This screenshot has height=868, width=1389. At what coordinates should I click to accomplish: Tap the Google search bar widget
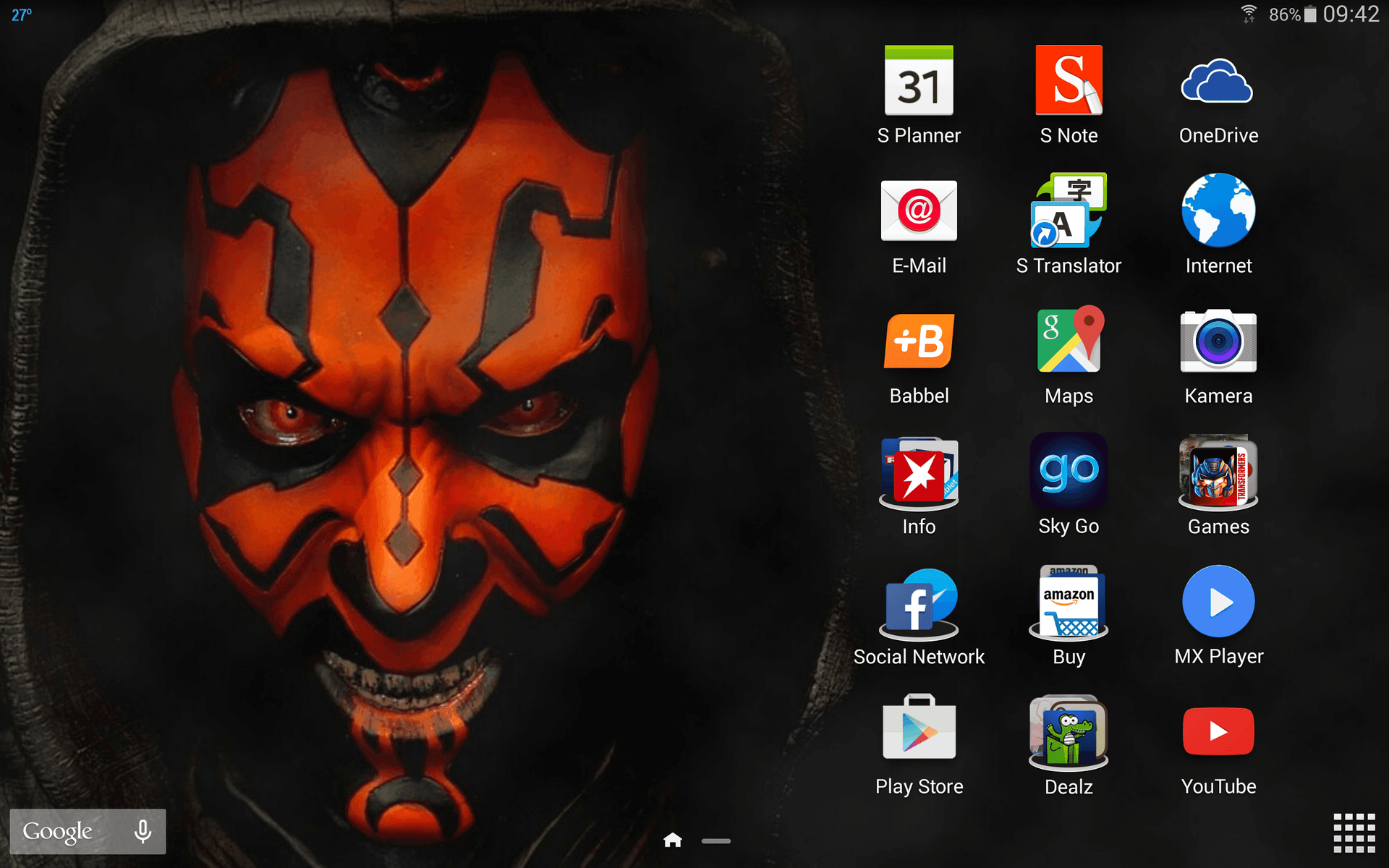pos(88,831)
